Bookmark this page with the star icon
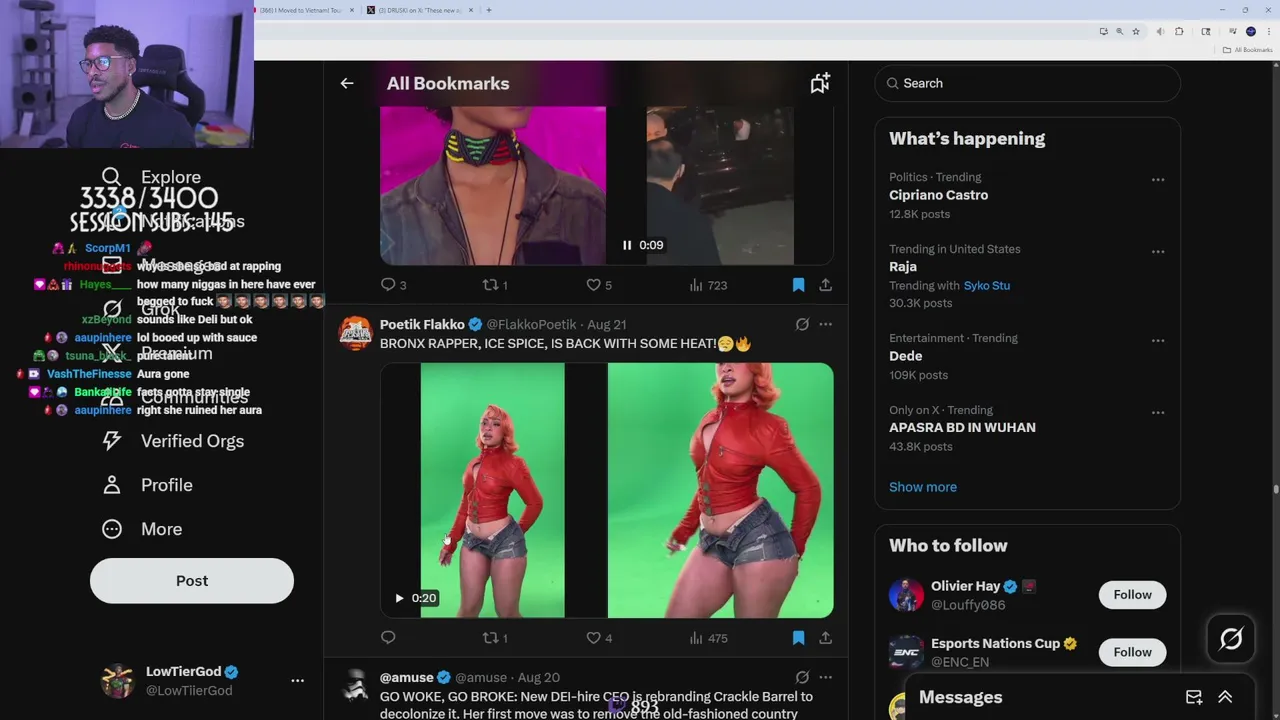The height and width of the screenshot is (720, 1280). pos(1136,32)
